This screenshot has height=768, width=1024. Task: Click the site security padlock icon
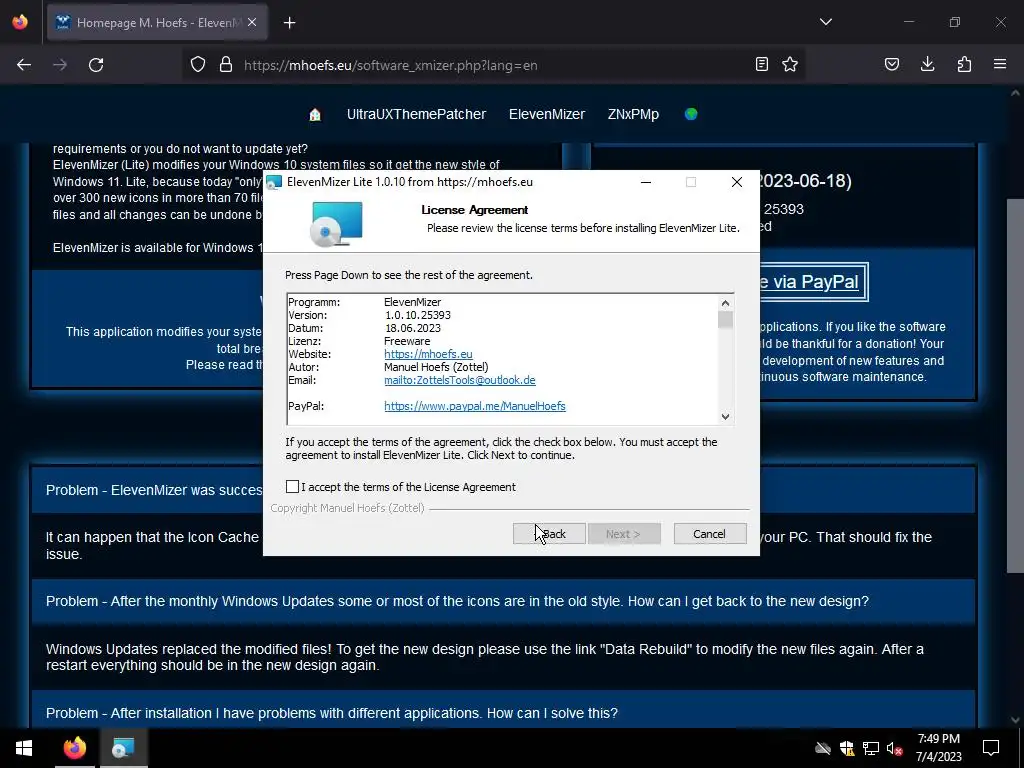click(x=226, y=65)
